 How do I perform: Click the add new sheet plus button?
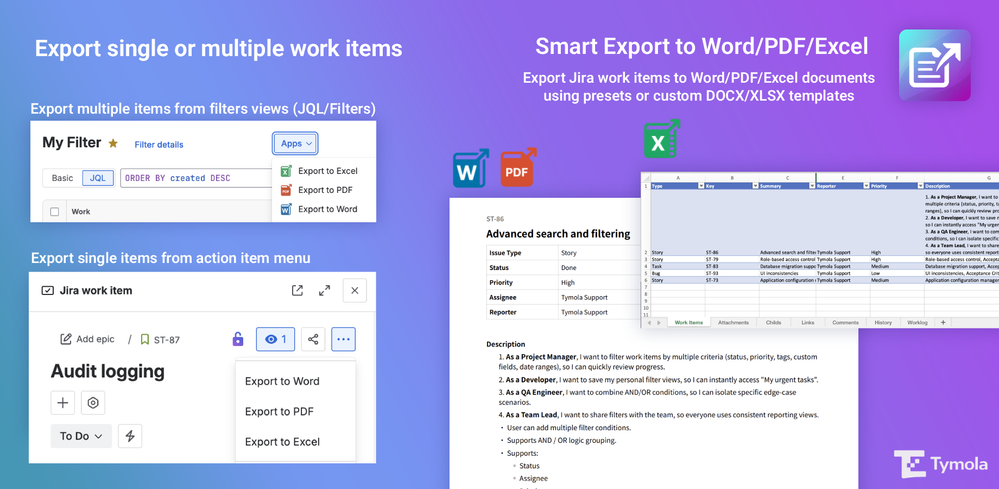coord(943,322)
